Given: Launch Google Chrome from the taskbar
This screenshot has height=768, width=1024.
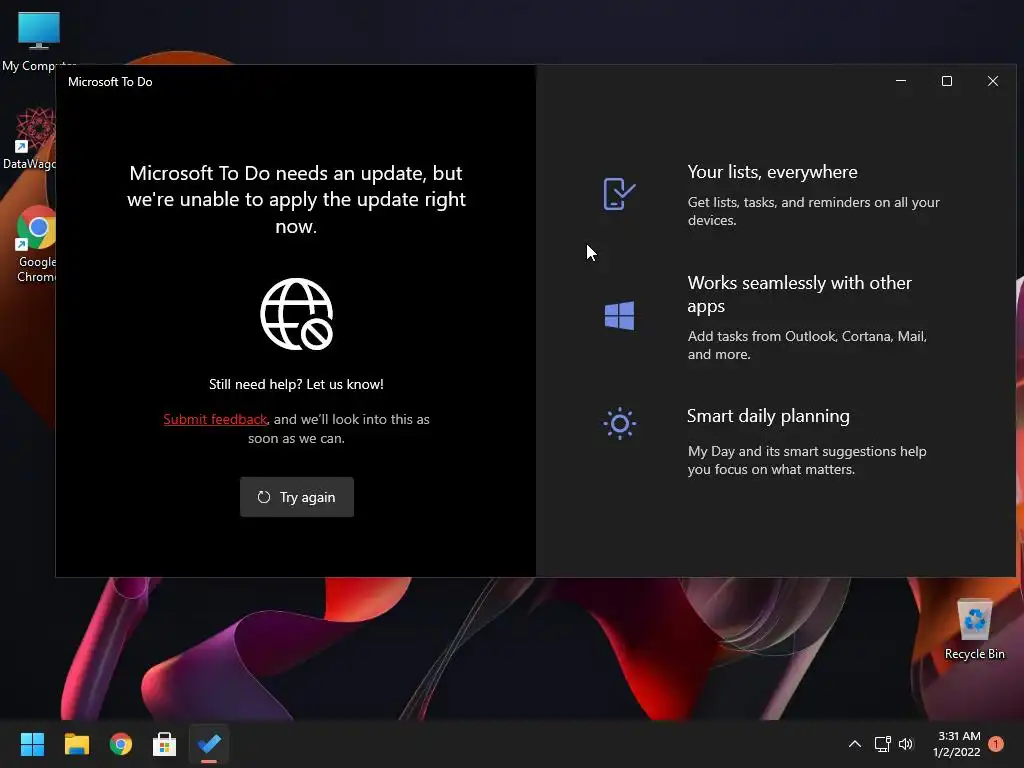Looking at the screenshot, I should point(120,744).
